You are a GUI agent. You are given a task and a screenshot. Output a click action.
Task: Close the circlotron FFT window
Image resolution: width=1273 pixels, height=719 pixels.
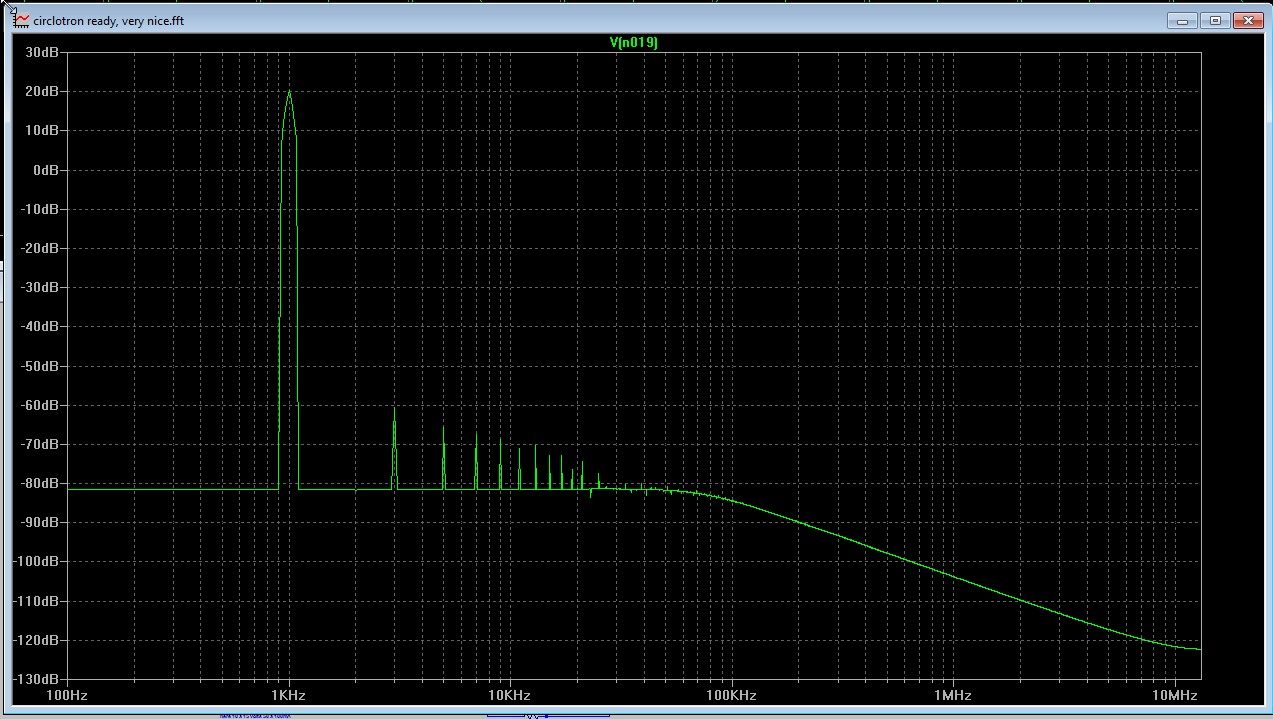coord(1247,20)
